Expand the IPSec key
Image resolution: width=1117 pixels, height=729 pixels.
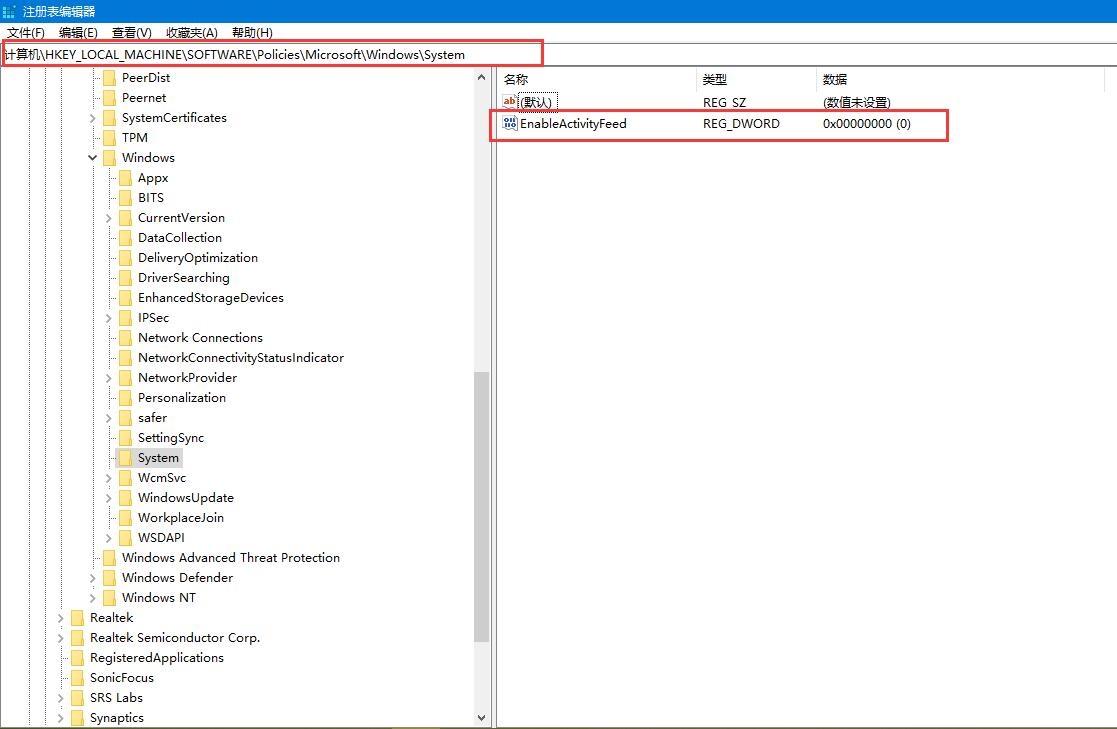click(x=108, y=318)
